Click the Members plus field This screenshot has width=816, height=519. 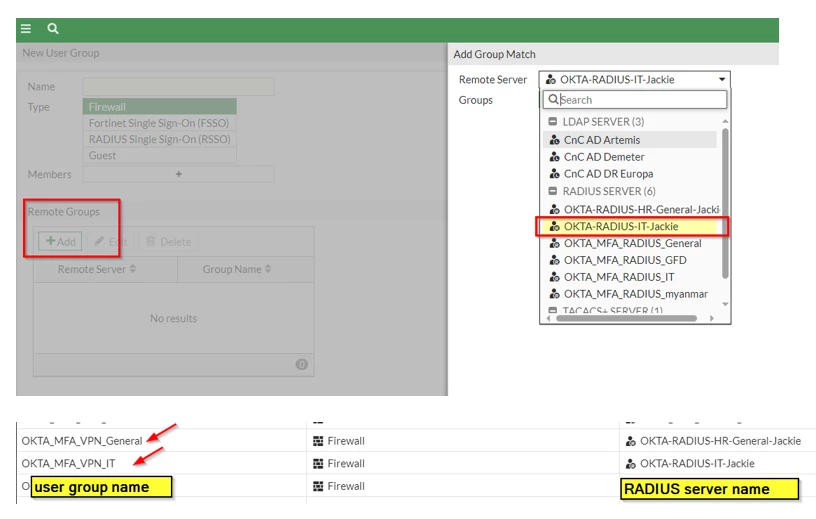[178, 174]
